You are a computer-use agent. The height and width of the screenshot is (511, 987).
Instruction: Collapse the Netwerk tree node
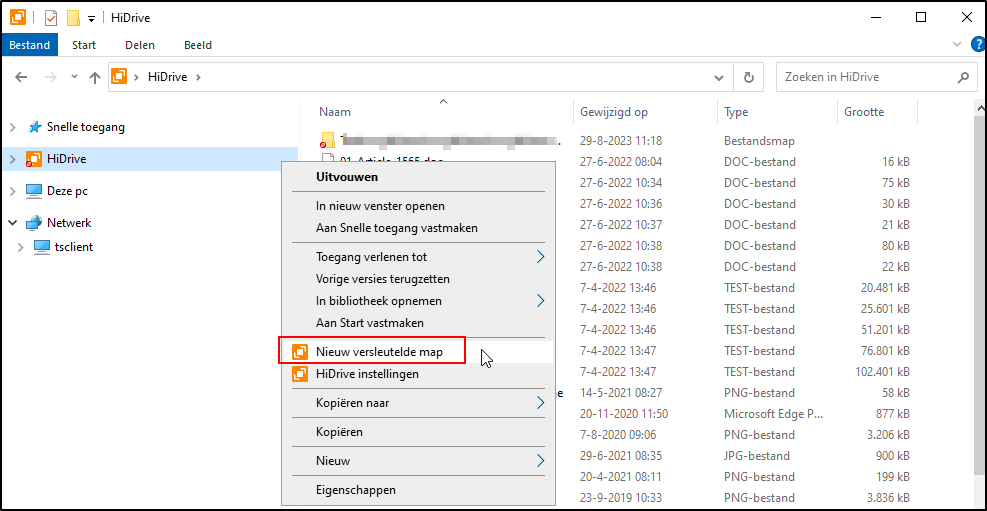[13, 223]
